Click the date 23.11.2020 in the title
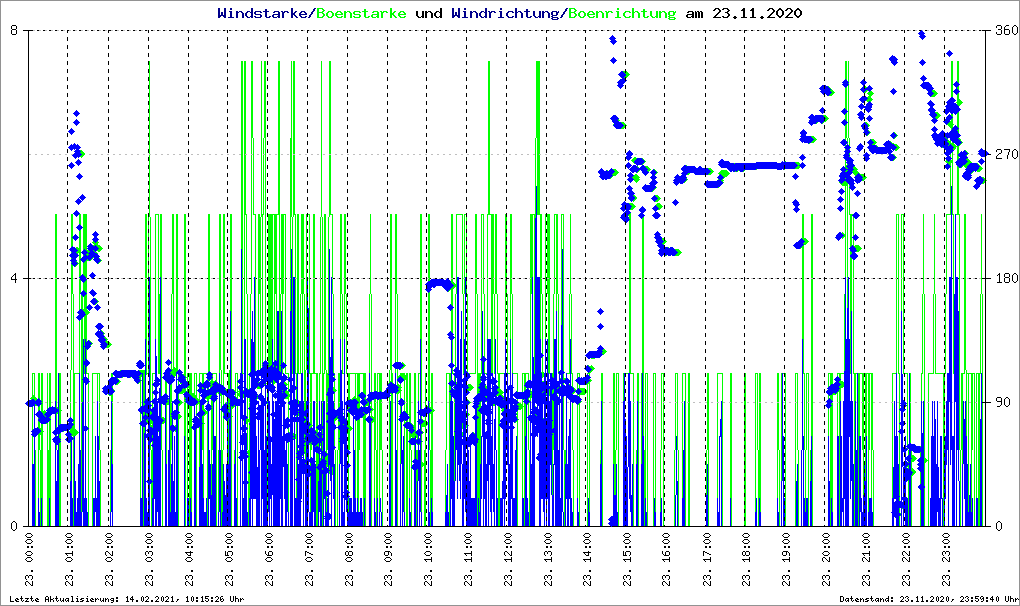Image resolution: width=1020 pixels, height=606 pixels. click(x=756, y=14)
